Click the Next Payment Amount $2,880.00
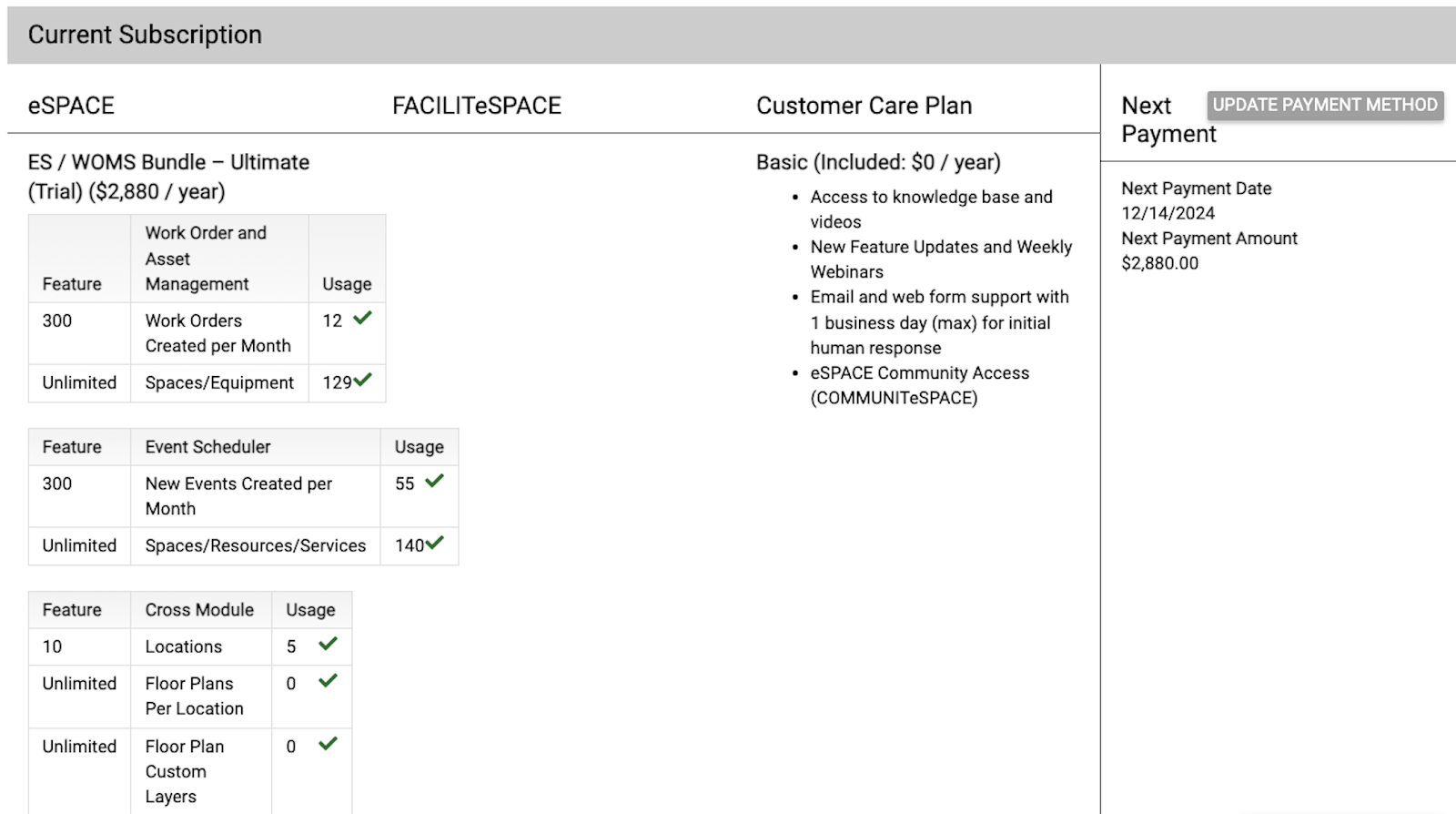Viewport: 1456px width, 814px height. (x=1159, y=263)
